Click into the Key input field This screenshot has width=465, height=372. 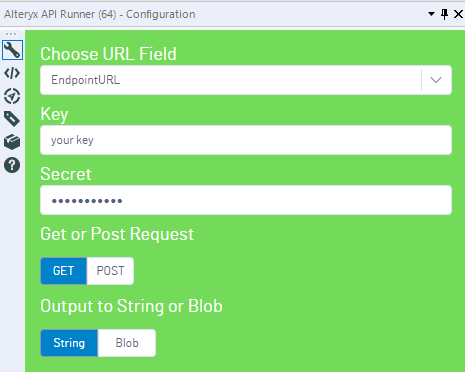pyautogui.click(x=246, y=140)
